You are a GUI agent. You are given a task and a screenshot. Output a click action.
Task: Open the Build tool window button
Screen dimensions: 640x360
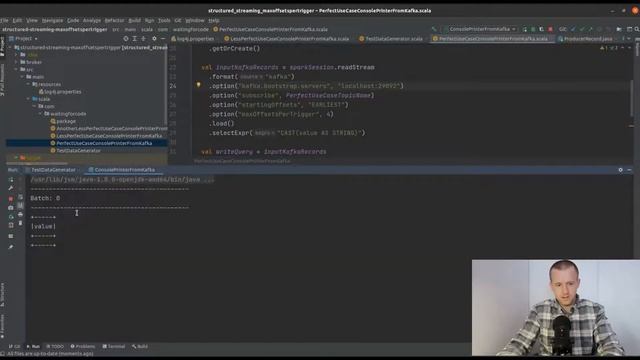click(140, 347)
